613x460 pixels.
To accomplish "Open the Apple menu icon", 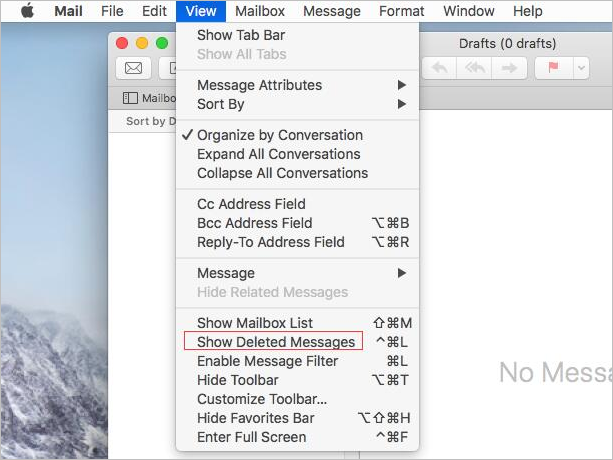I will point(27,11).
